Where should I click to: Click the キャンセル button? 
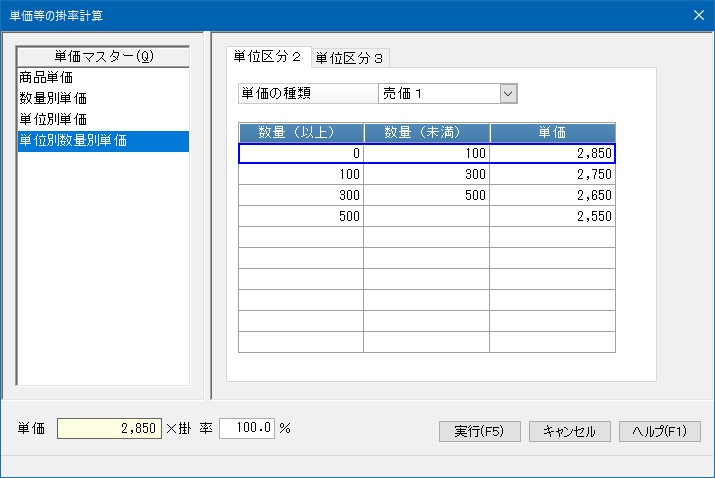pyautogui.click(x=569, y=431)
